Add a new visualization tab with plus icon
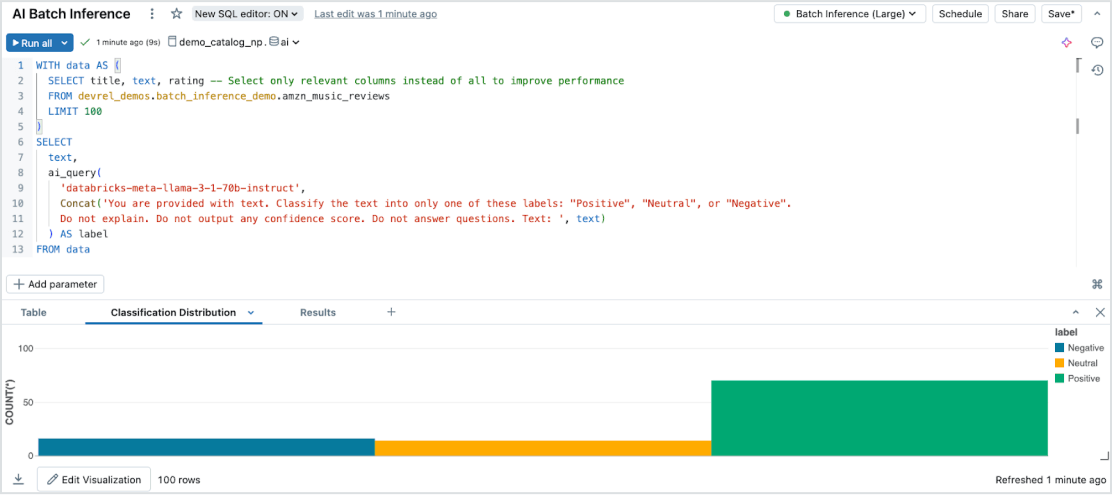The image size is (1112, 495). (x=391, y=312)
